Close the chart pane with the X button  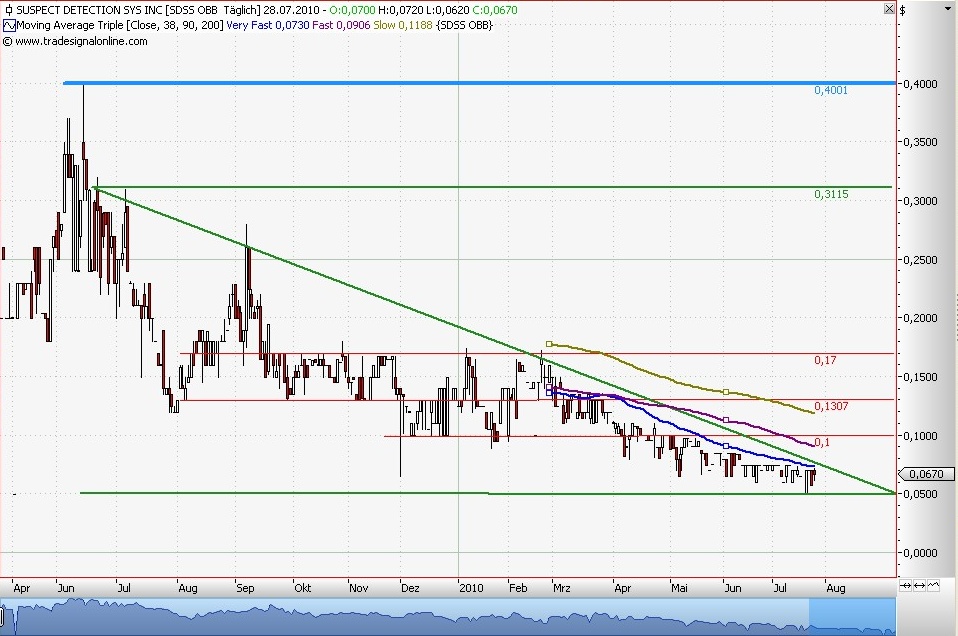pos(887,9)
